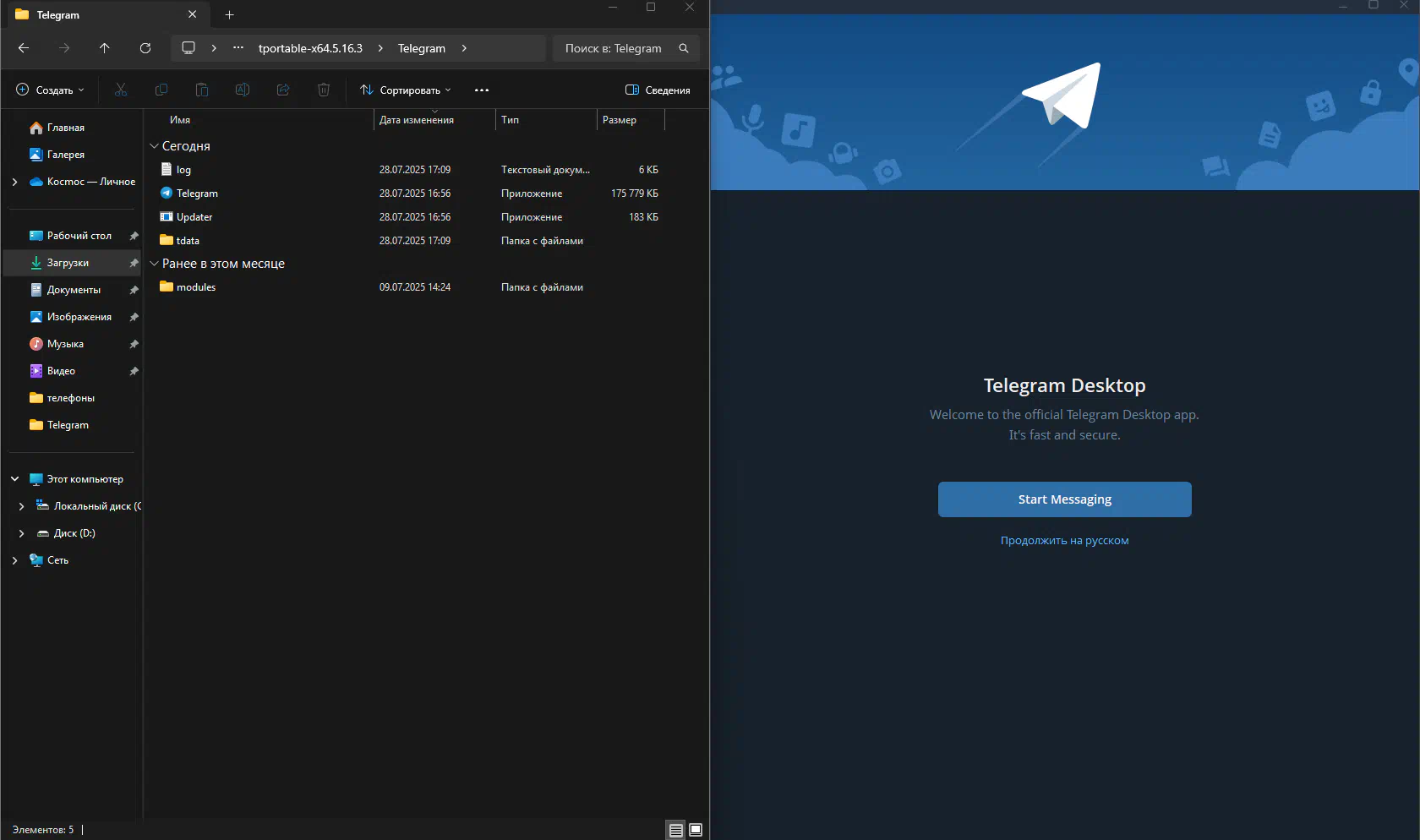Image resolution: width=1420 pixels, height=840 pixels.
Task: Expand the Диск (D:) tree node
Action: 21,533
